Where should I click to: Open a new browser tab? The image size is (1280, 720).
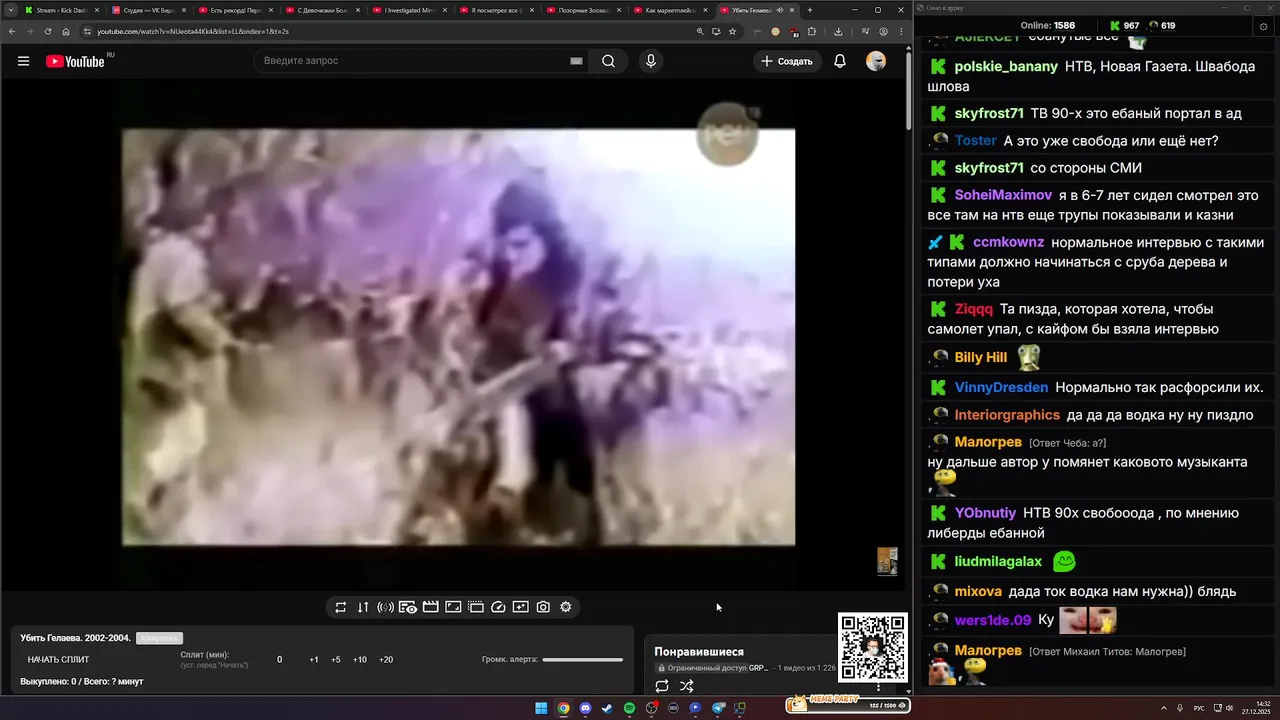click(x=810, y=10)
